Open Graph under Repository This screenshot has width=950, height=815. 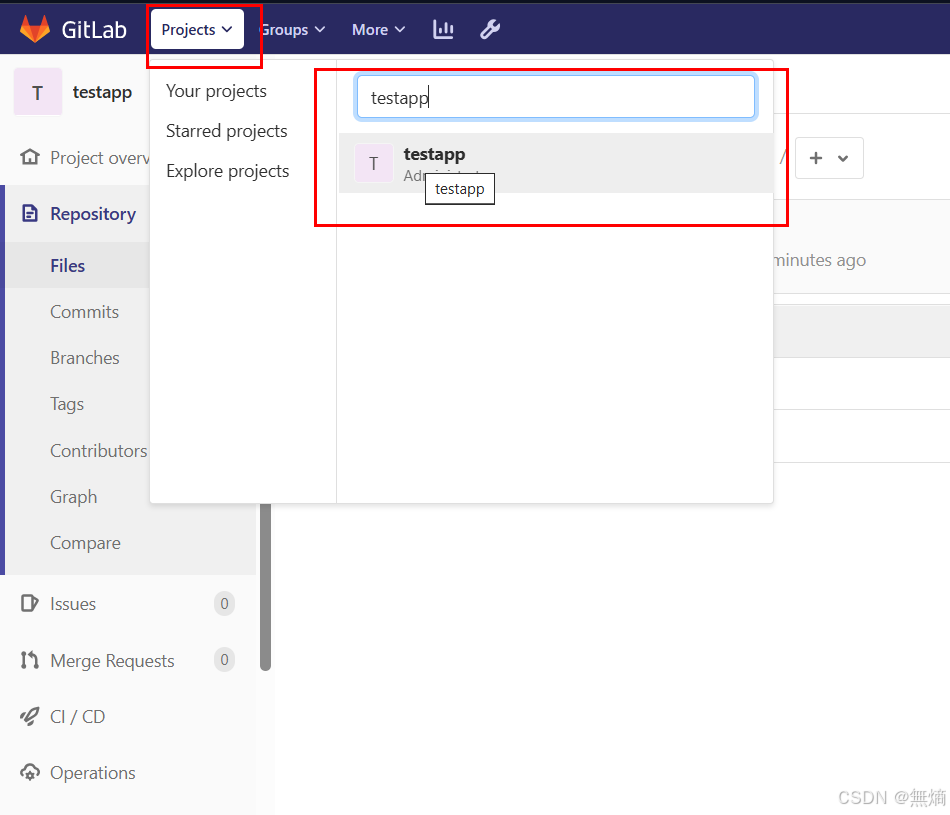coord(74,497)
